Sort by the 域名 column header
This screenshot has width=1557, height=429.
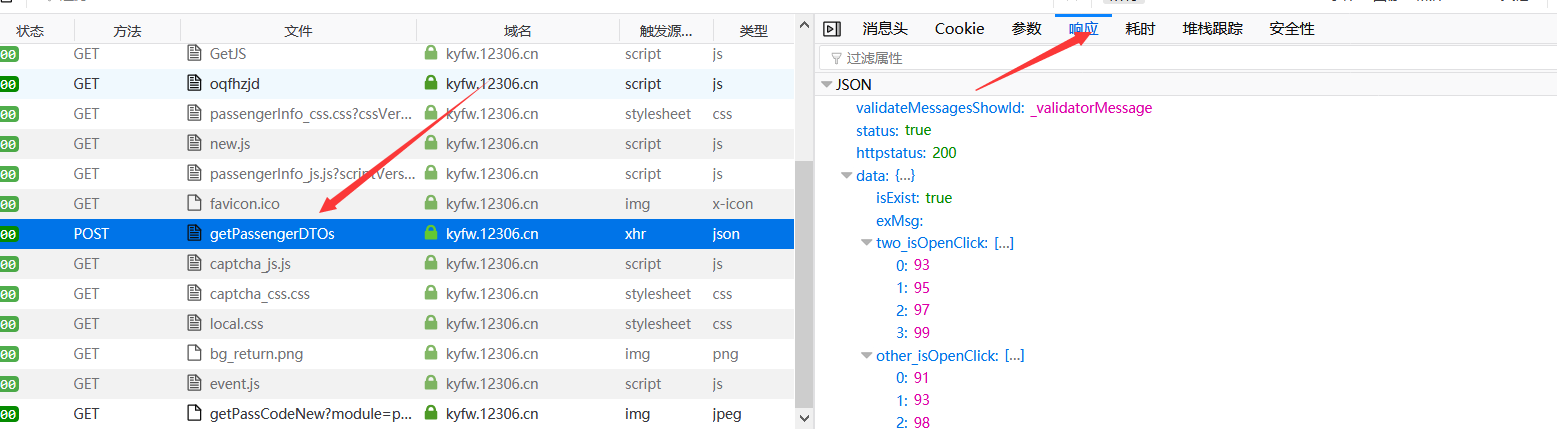518,31
